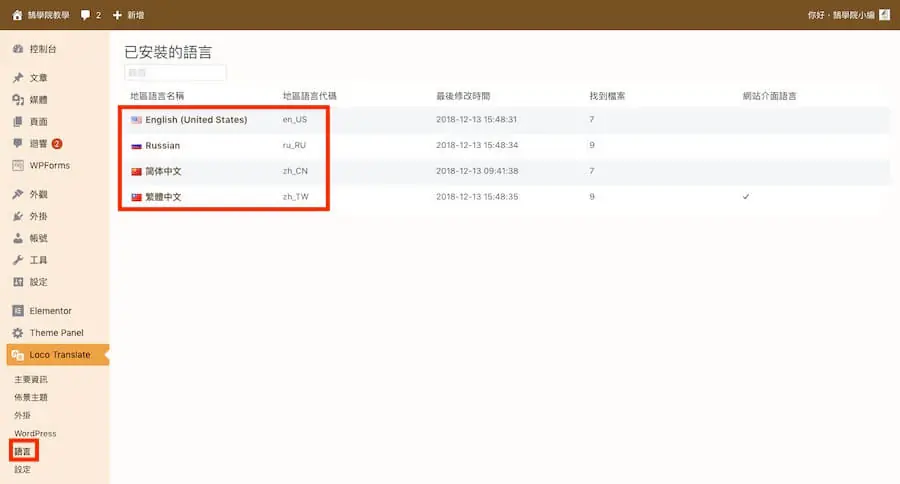
Task: Sort by the 地區語言代碼 column header
Action: click(x=309, y=96)
